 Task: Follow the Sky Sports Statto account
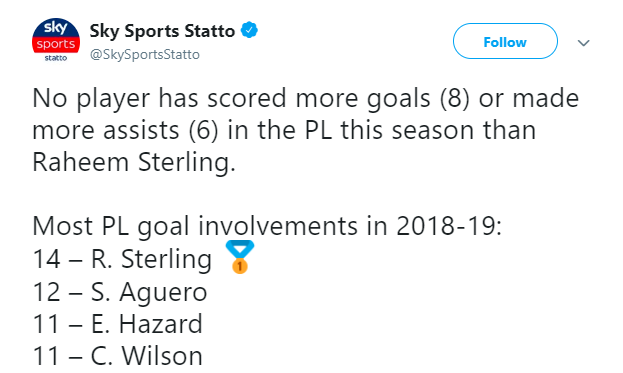505,41
